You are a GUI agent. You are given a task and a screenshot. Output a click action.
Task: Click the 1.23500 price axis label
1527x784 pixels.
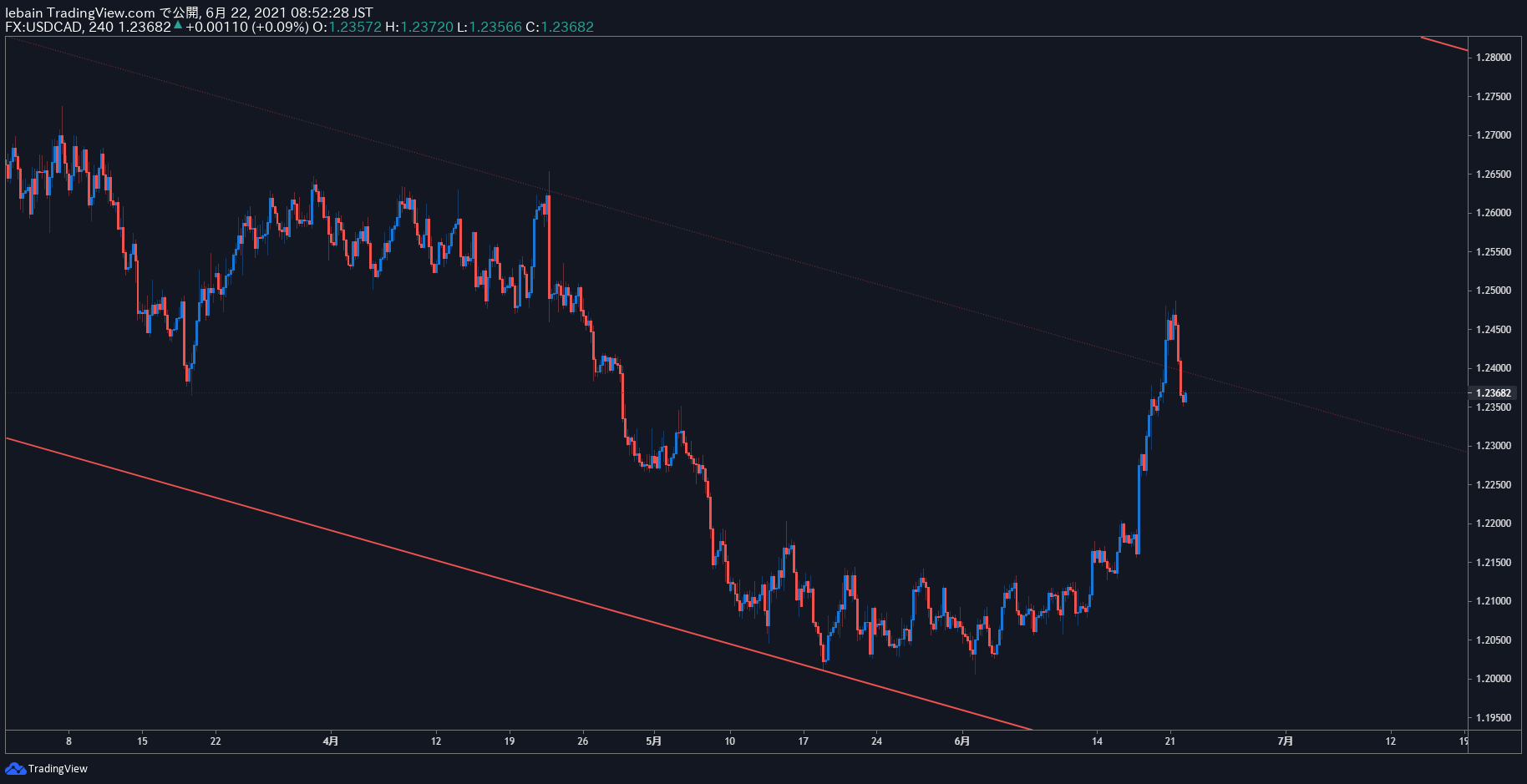[1494, 407]
